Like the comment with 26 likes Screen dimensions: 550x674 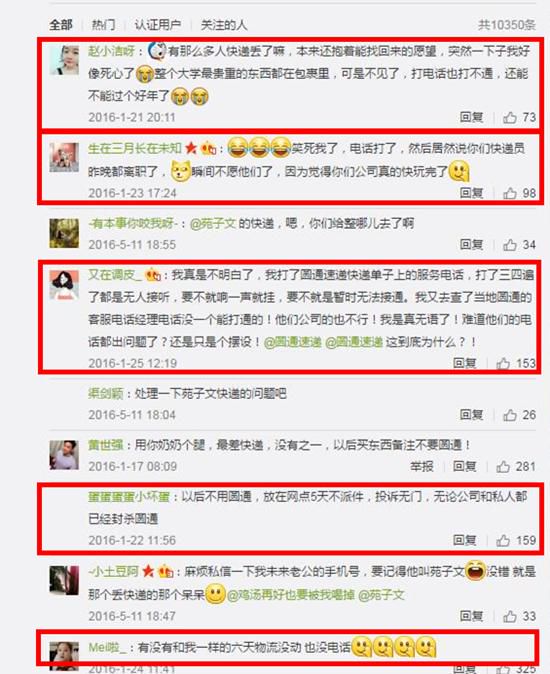pos(510,415)
